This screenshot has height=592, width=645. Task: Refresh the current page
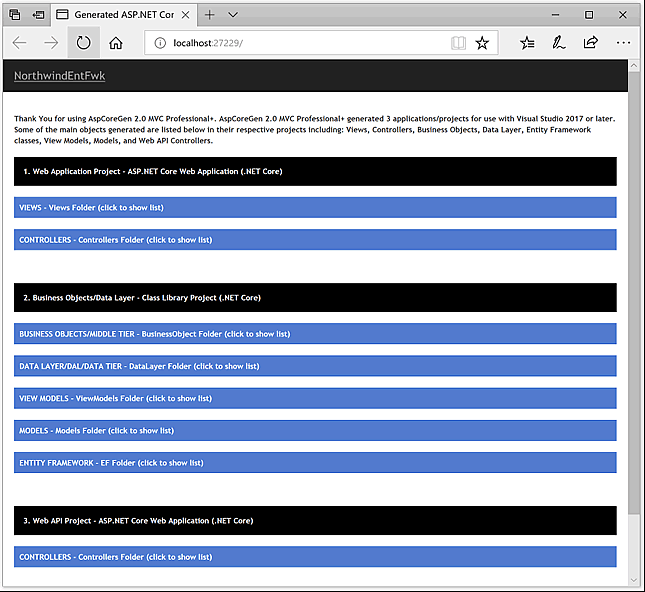[x=84, y=42]
